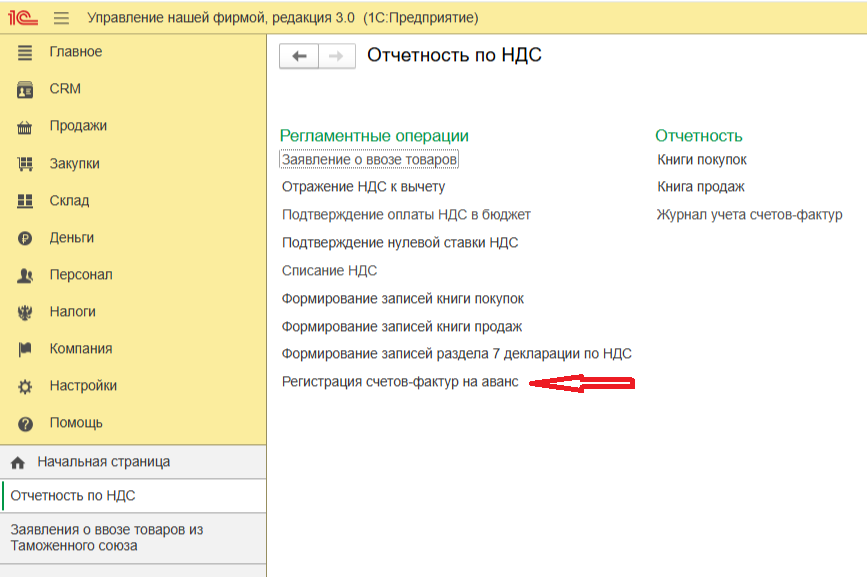Open Формирование записей книги продаж
The width and height of the screenshot is (867, 577).
click(402, 327)
